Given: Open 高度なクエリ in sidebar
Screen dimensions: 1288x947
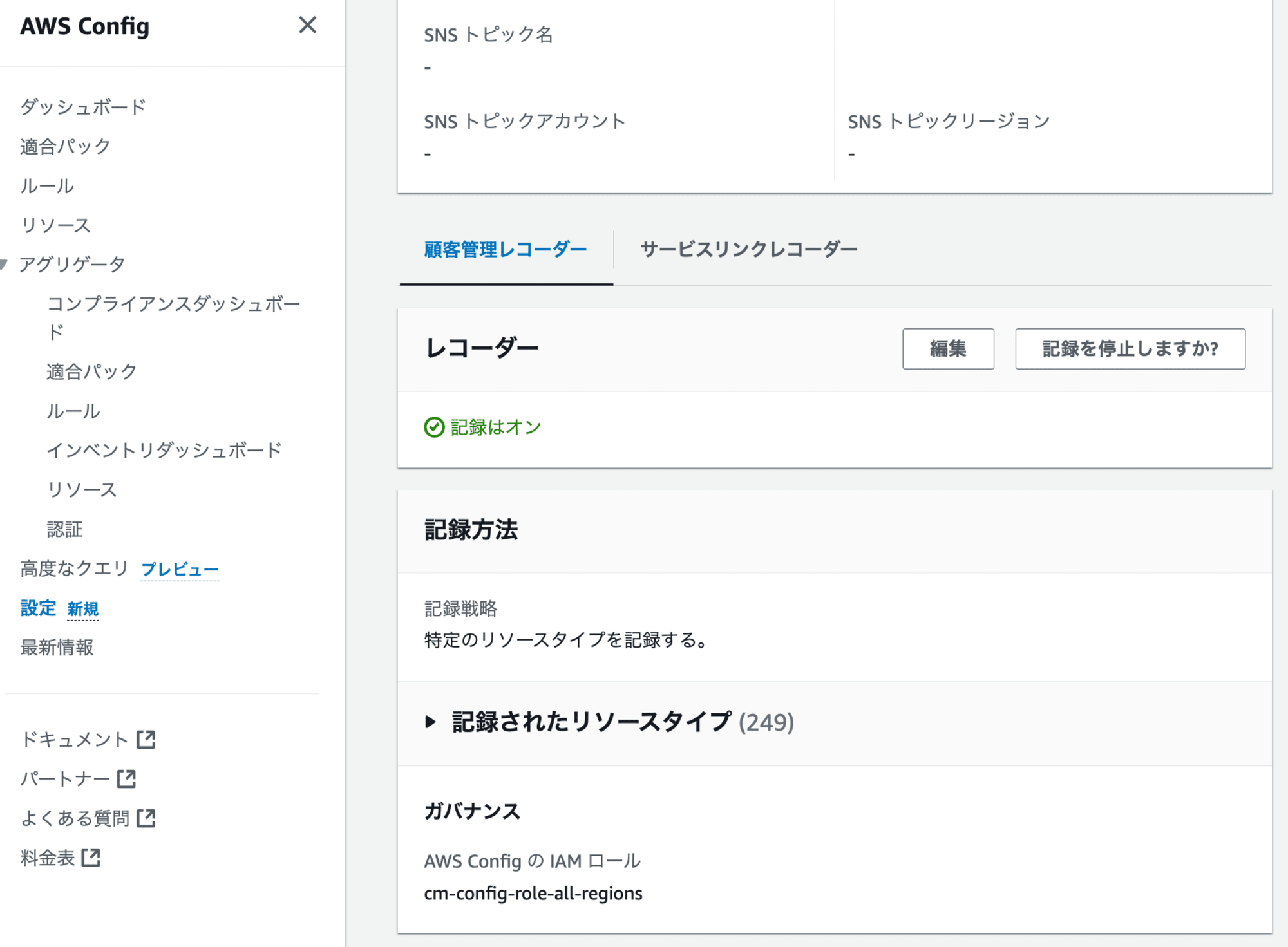Looking at the screenshot, I should 74,568.
